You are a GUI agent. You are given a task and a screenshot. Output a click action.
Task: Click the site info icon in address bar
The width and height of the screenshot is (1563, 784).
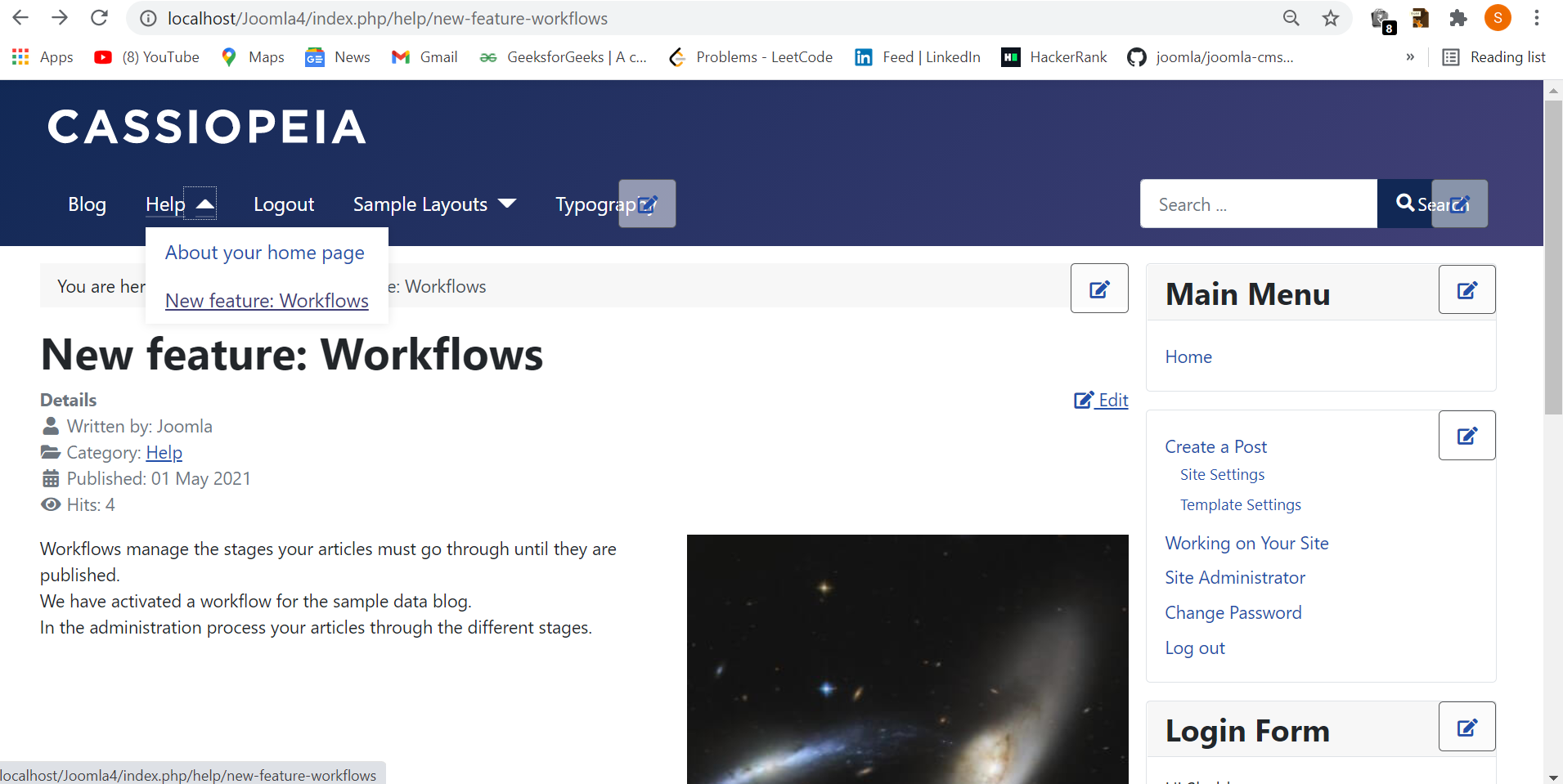[x=148, y=18]
